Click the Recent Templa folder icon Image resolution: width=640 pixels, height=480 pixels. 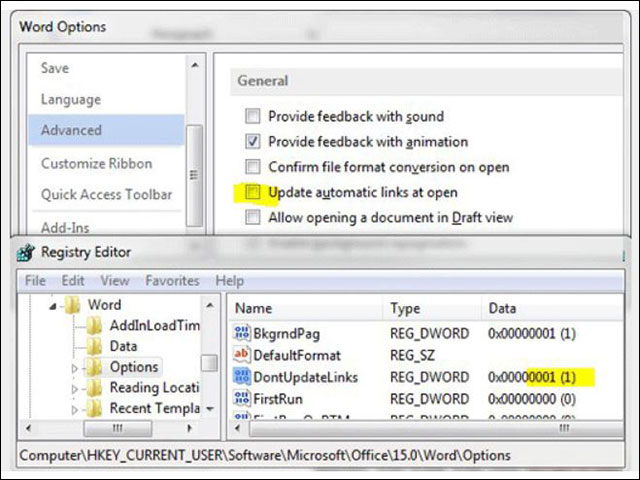(x=94, y=408)
